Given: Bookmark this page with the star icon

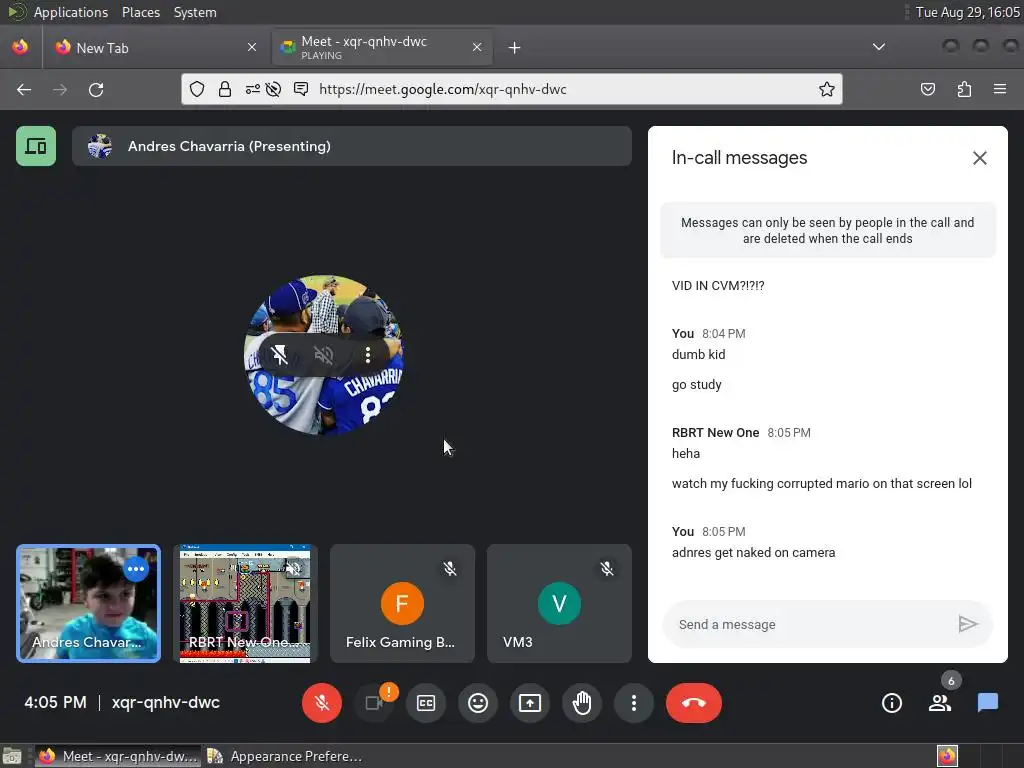Looking at the screenshot, I should 827,89.
